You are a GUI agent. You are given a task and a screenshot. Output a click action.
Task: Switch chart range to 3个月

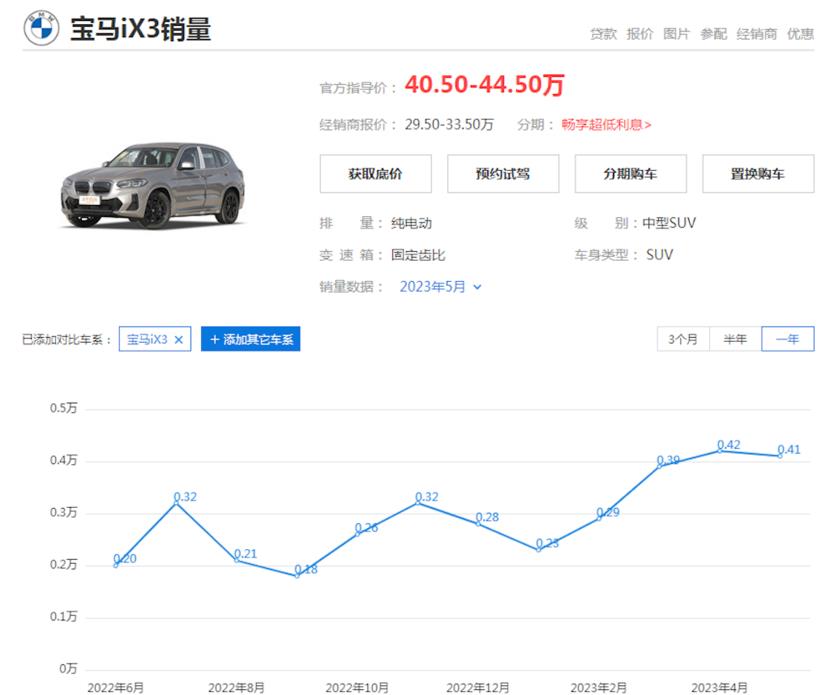coord(683,339)
